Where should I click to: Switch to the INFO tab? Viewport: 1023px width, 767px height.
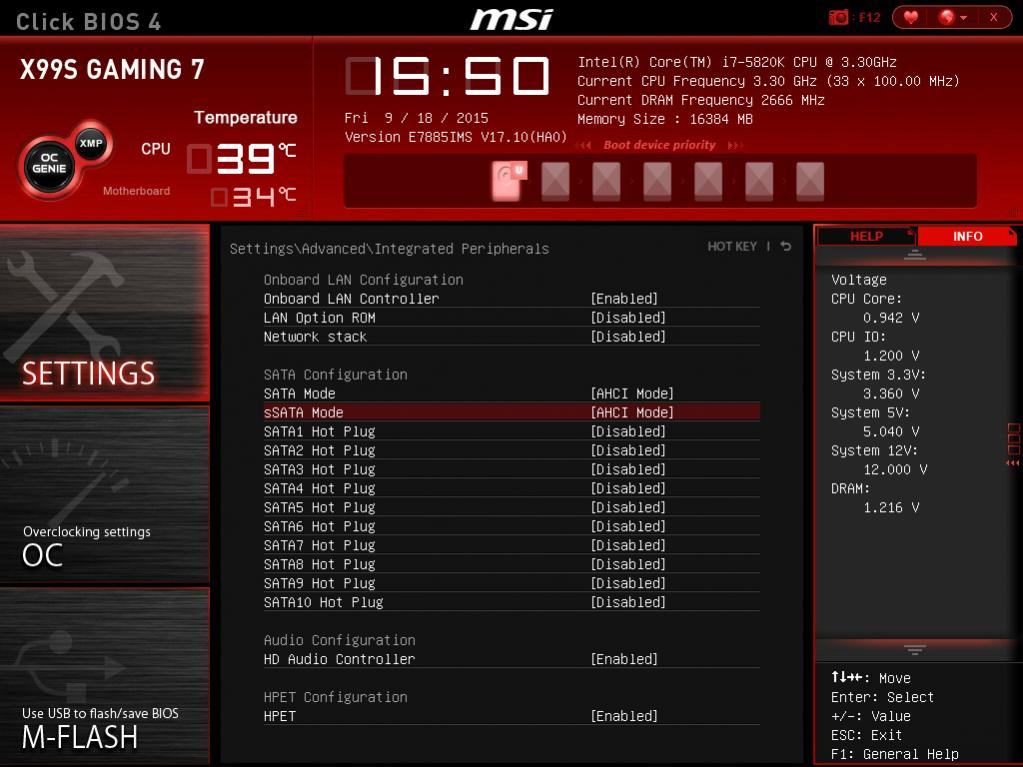click(967, 236)
